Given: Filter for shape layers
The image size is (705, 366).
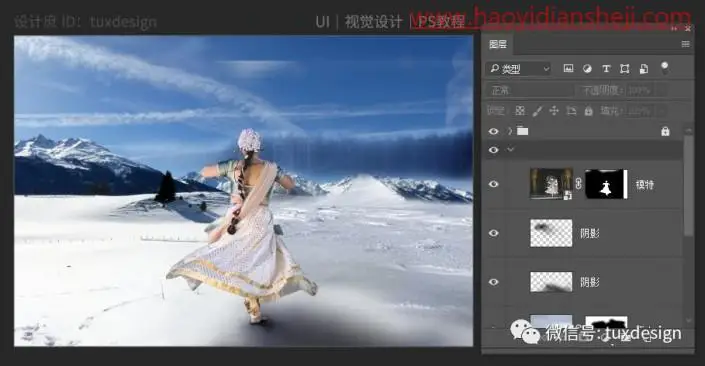Looking at the screenshot, I should [625, 68].
